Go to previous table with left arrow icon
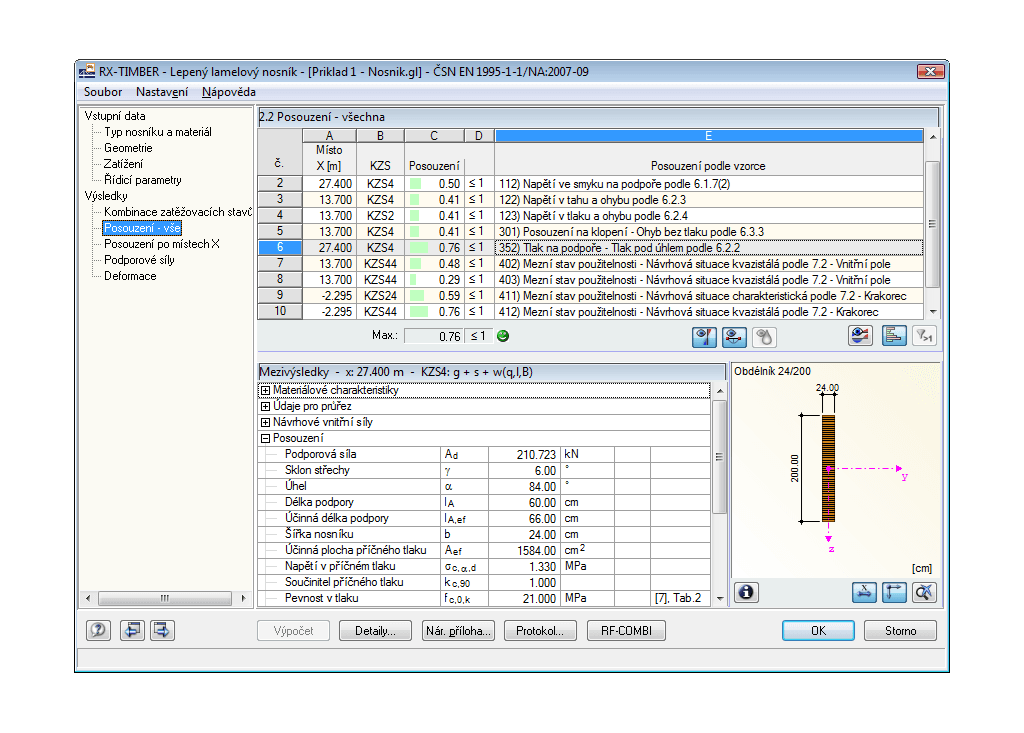 133,630
